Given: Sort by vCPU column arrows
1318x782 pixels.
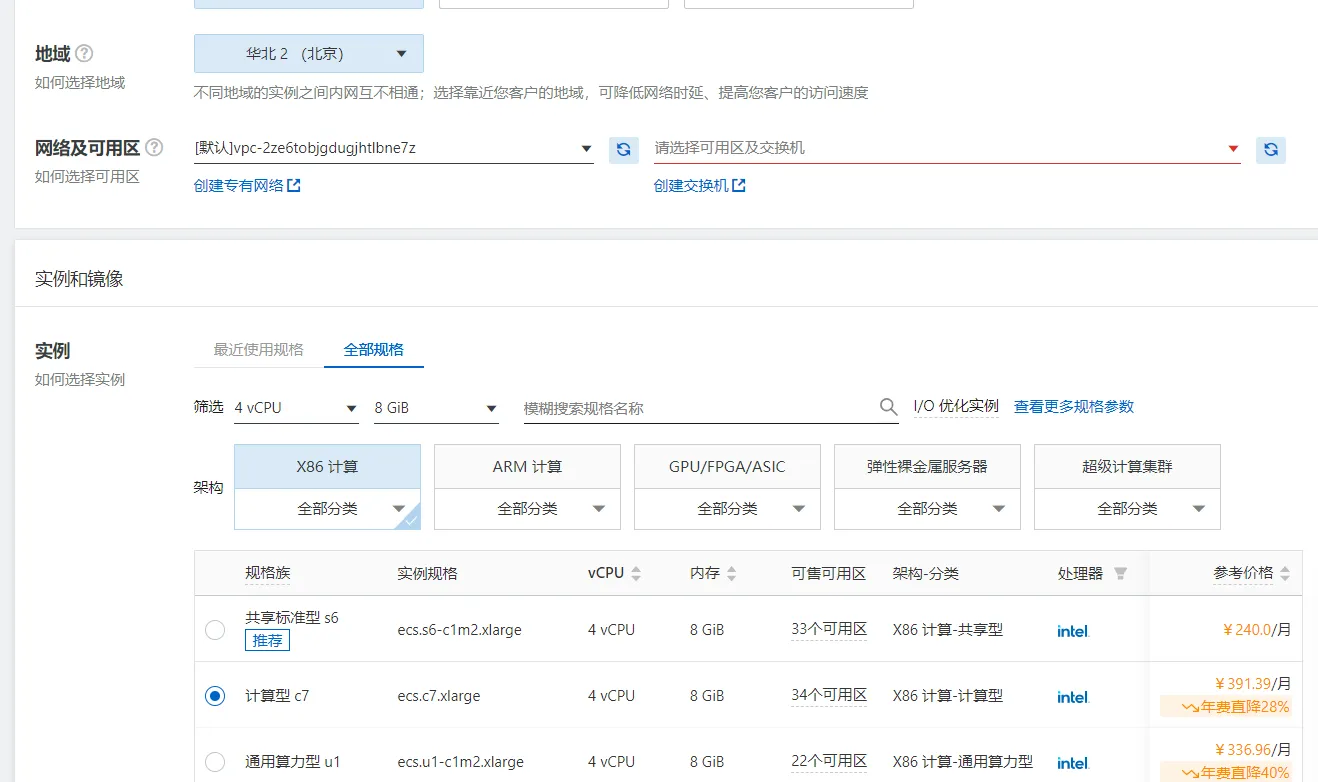Looking at the screenshot, I should pyautogui.click(x=636, y=574).
